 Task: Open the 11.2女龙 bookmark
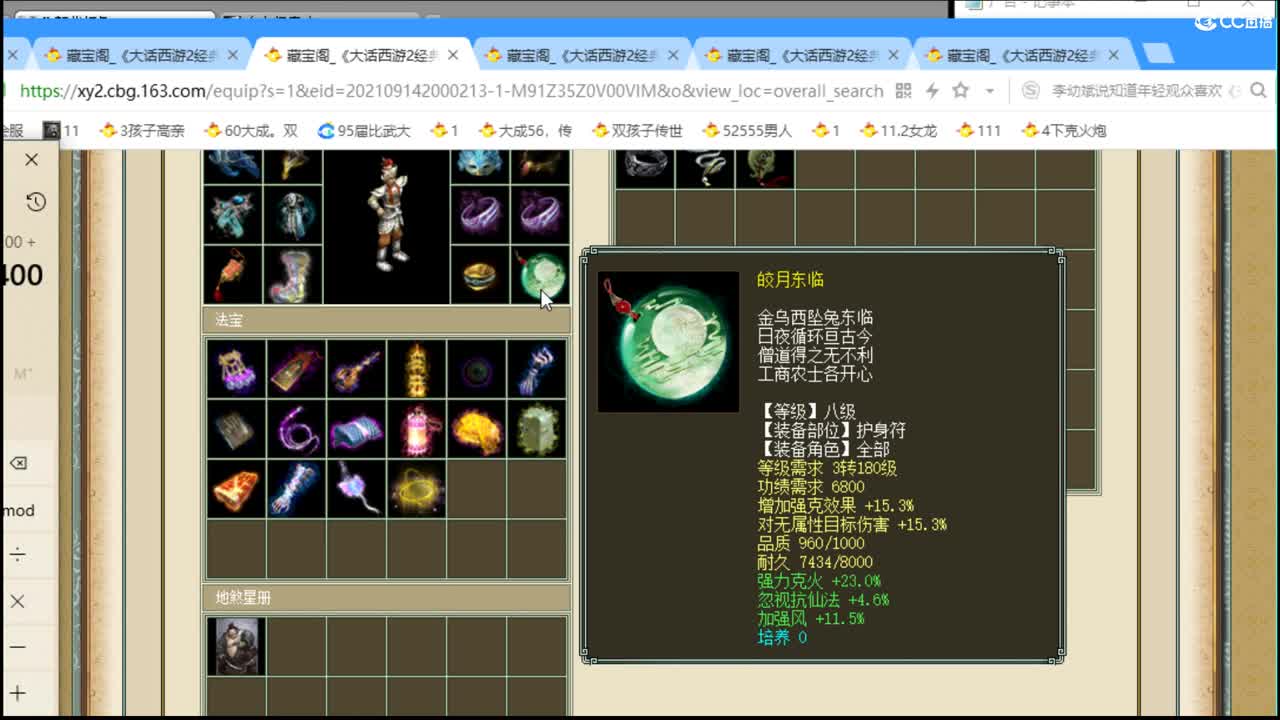pyautogui.click(x=897, y=130)
